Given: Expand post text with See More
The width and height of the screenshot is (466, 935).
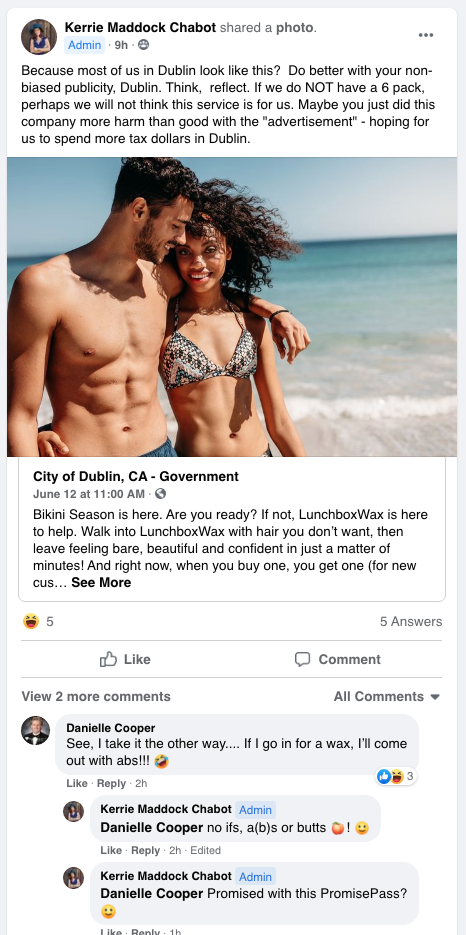Looking at the screenshot, I should [101, 583].
